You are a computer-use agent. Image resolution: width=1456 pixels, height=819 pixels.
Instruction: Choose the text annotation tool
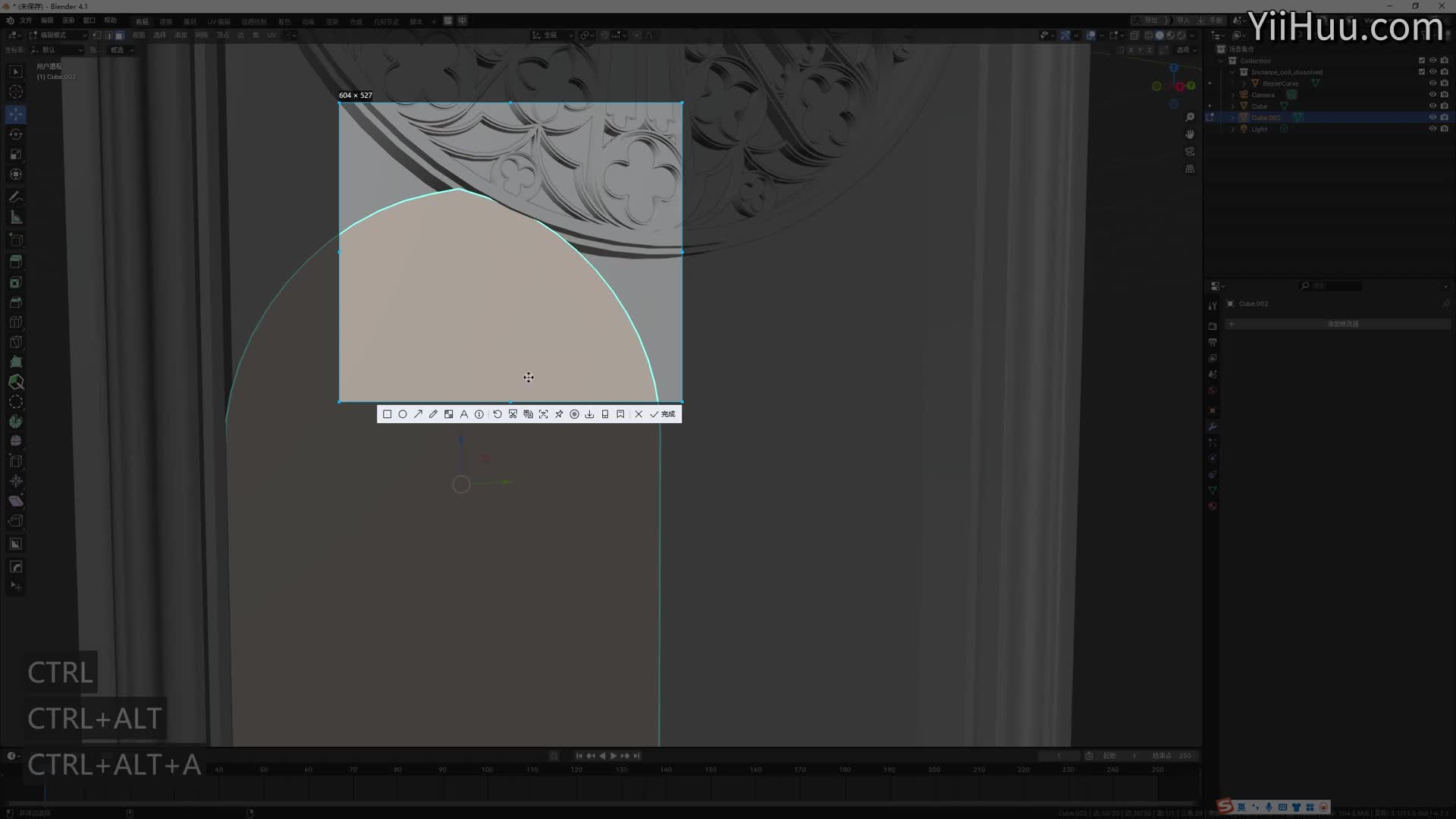point(464,414)
